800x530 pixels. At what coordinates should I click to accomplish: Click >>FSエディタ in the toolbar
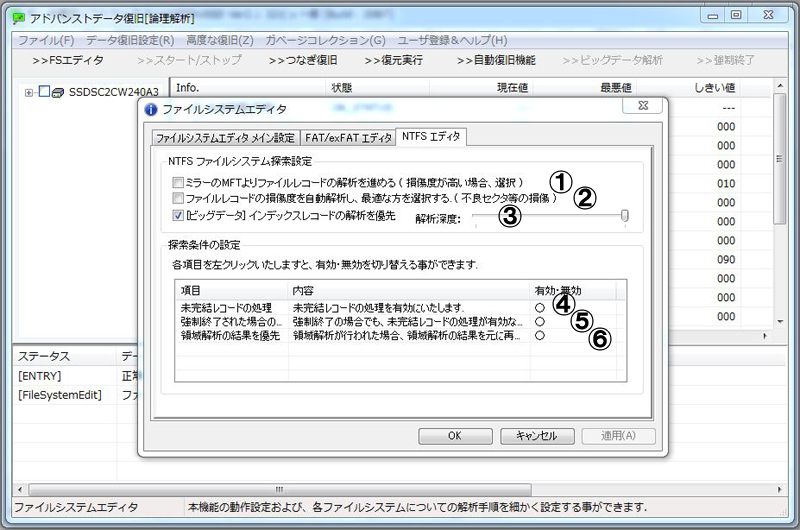[x=68, y=61]
